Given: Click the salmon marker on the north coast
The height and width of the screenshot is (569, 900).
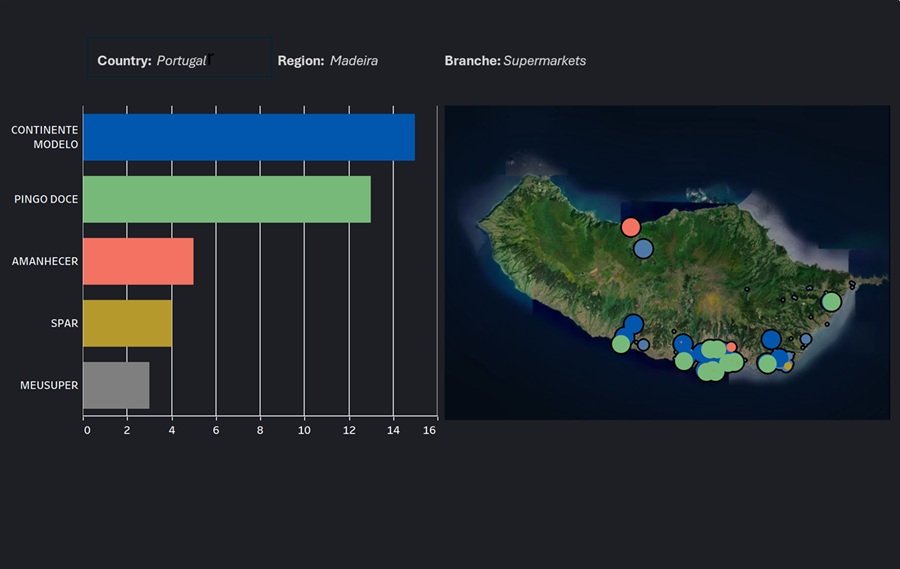Looking at the screenshot, I should coord(630,227).
